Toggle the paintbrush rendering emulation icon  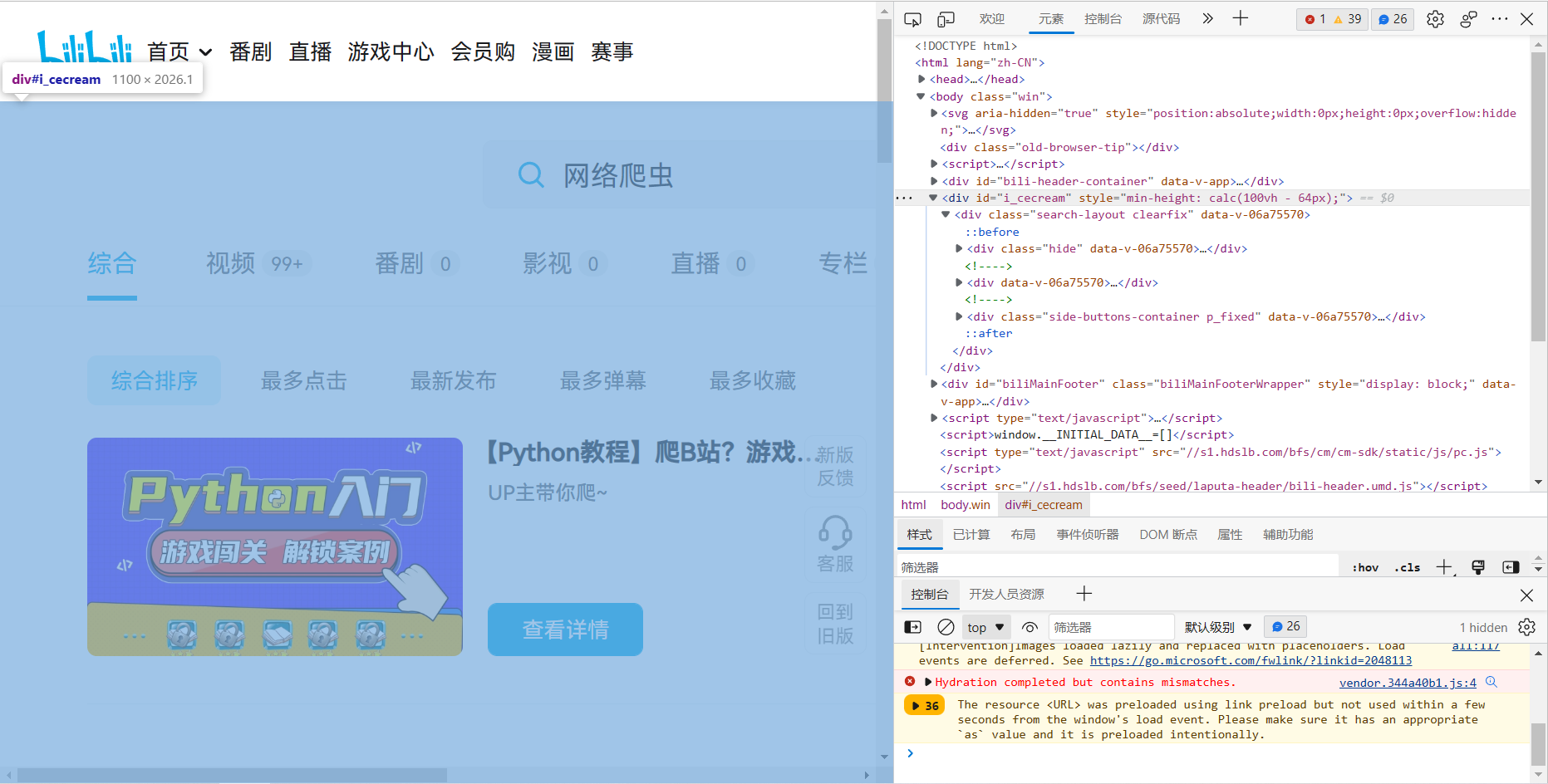[1478, 567]
